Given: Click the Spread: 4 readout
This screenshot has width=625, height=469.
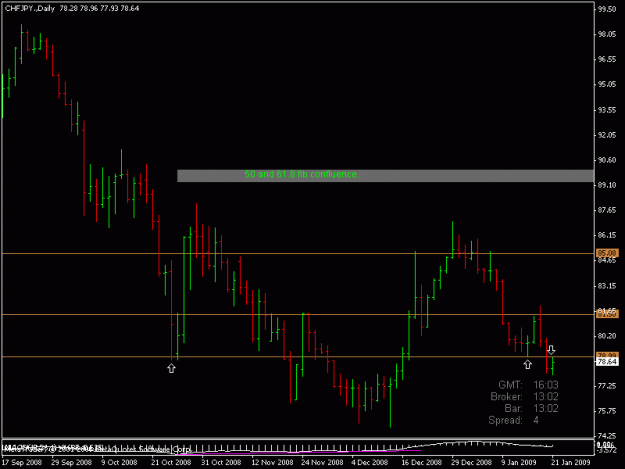Looking at the screenshot, I should tap(514, 420).
